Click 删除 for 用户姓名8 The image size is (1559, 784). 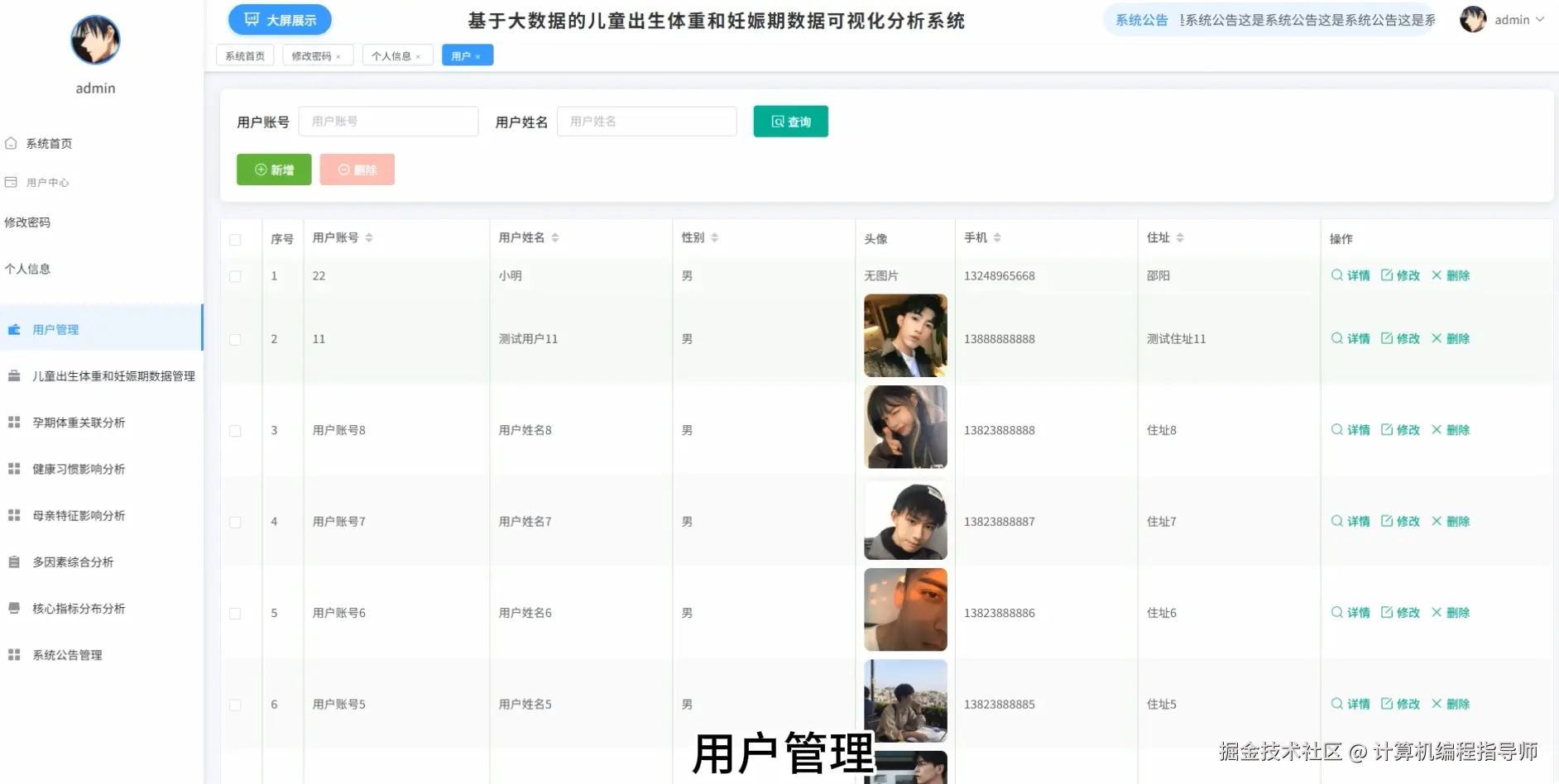(1451, 430)
